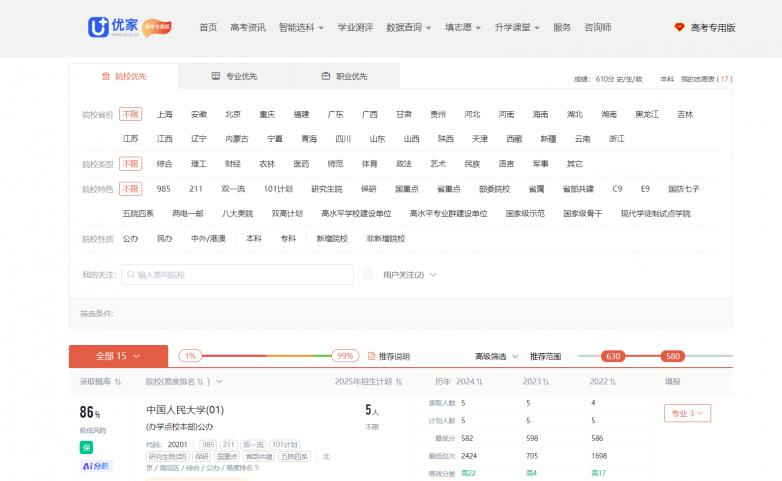The width and height of the screenshot is (782, 481).
Task: Filter schools by province 北京
Action: coord(233,114)
